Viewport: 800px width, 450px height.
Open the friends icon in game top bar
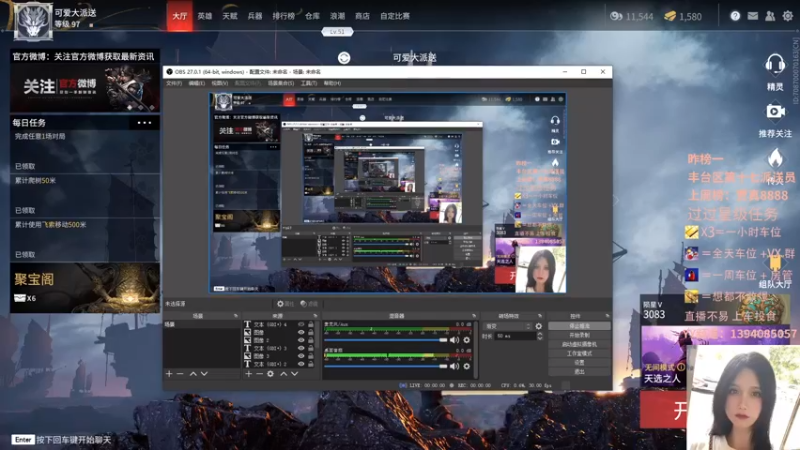pyautogui.click(x=770, y=16)
